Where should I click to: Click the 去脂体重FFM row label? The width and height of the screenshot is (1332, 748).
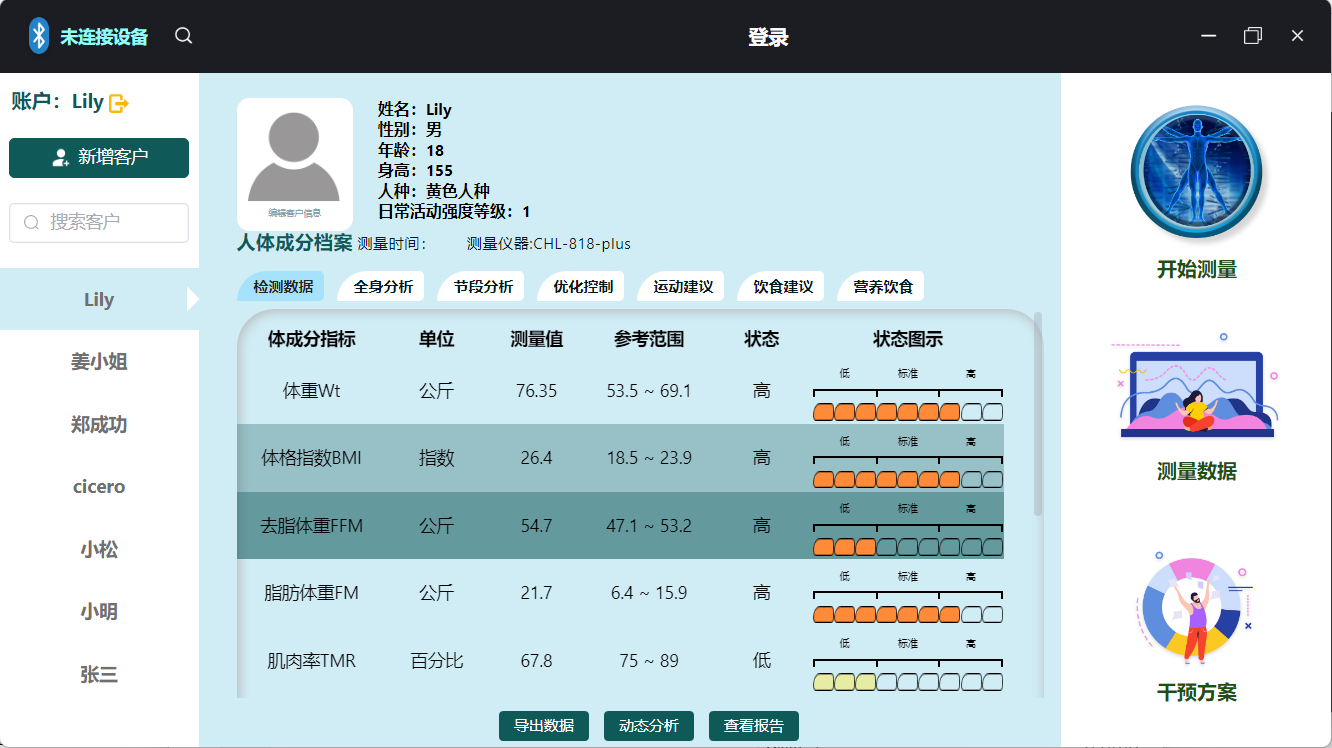point(312,525)
